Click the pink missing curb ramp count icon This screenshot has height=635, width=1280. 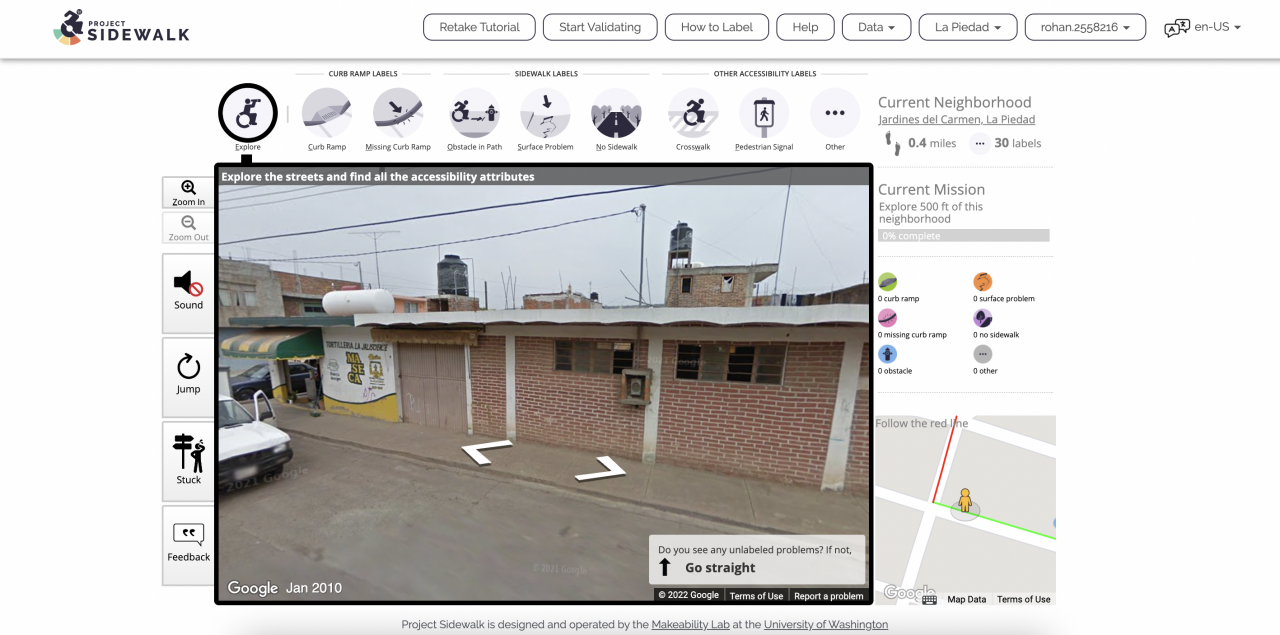pos(887,318)
